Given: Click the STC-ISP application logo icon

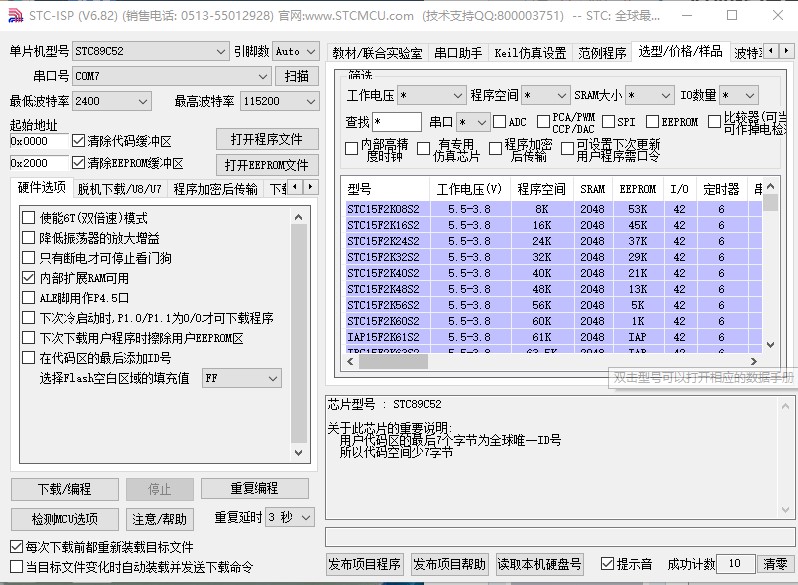Looking at the screenshot, I should (16, 15).
